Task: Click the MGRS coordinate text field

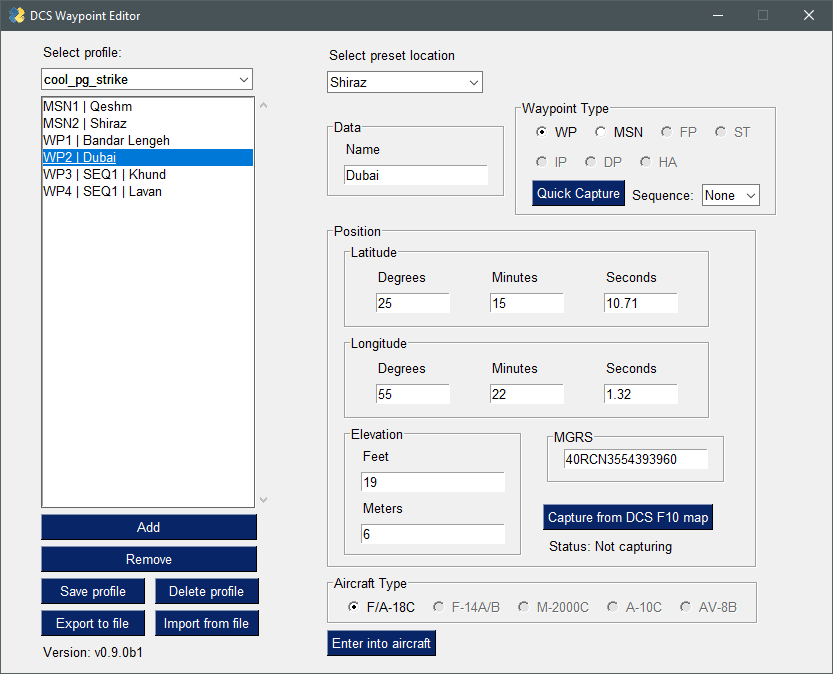Action: (x=627, y=459)
